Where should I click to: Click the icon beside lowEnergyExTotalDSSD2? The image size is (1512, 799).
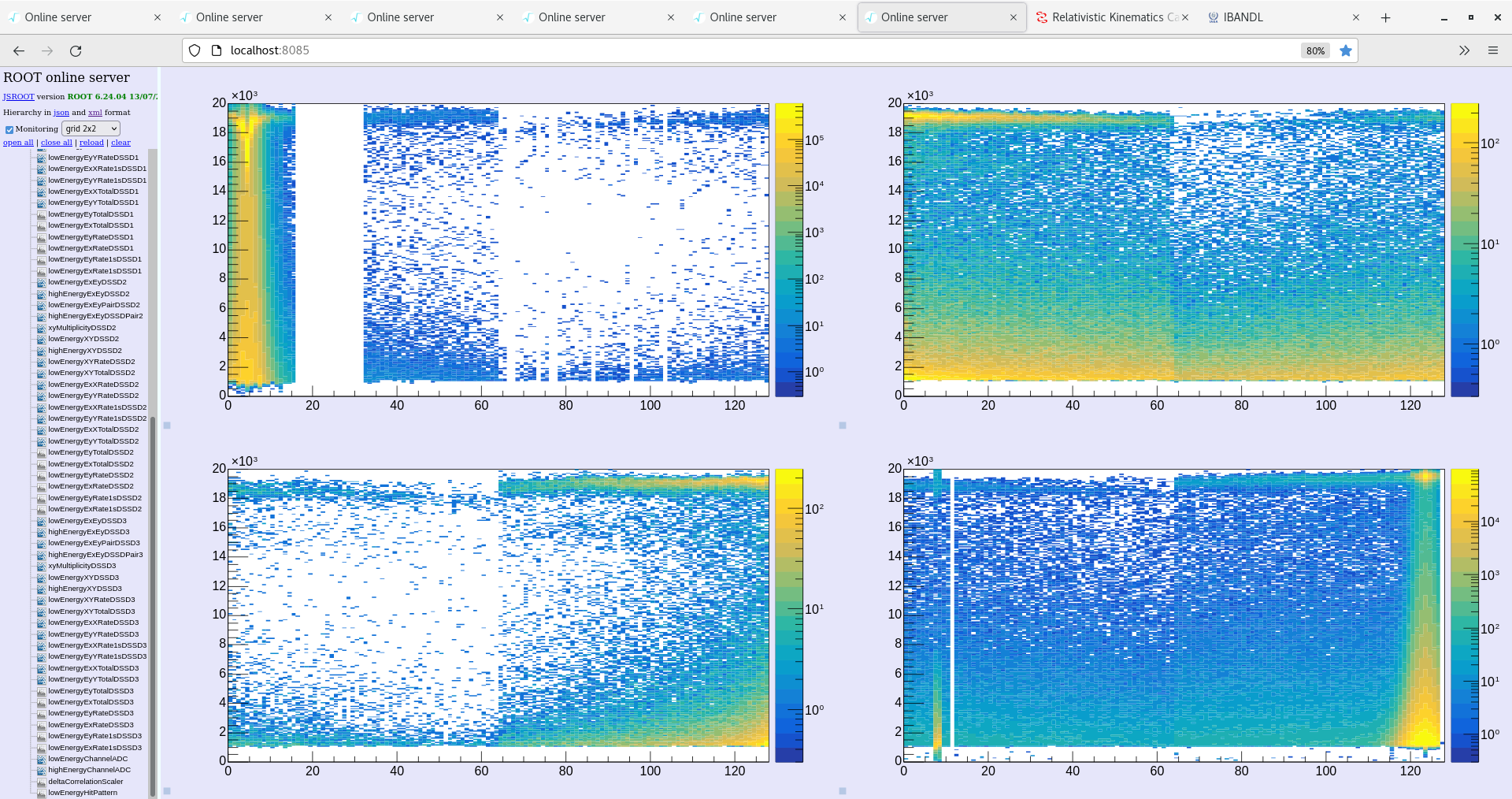point(42,464)
